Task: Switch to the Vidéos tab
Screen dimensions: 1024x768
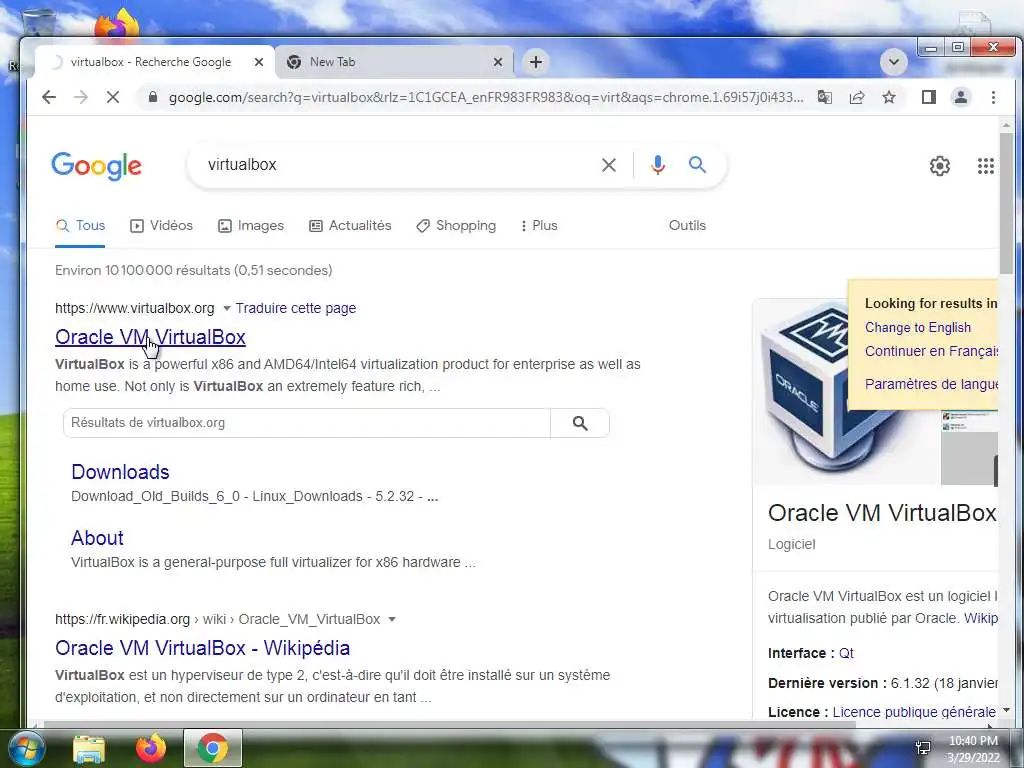Action: coord(161,226)
